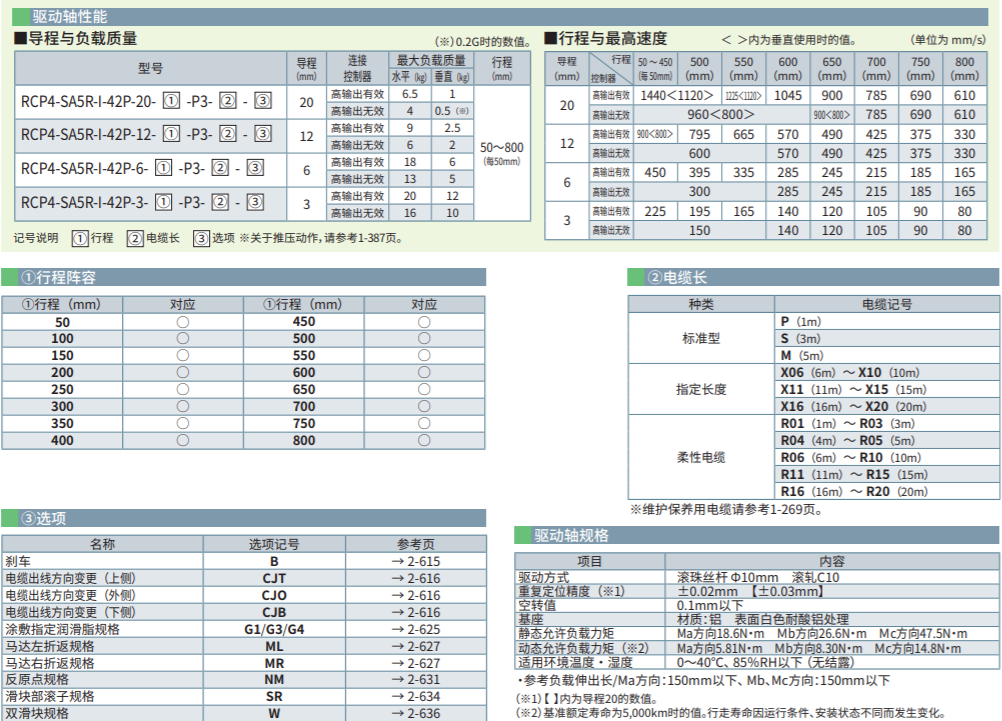Click the 0~40°C, 85%RH以下 environment value
The image size is (1002, 721).
point(765,663)
